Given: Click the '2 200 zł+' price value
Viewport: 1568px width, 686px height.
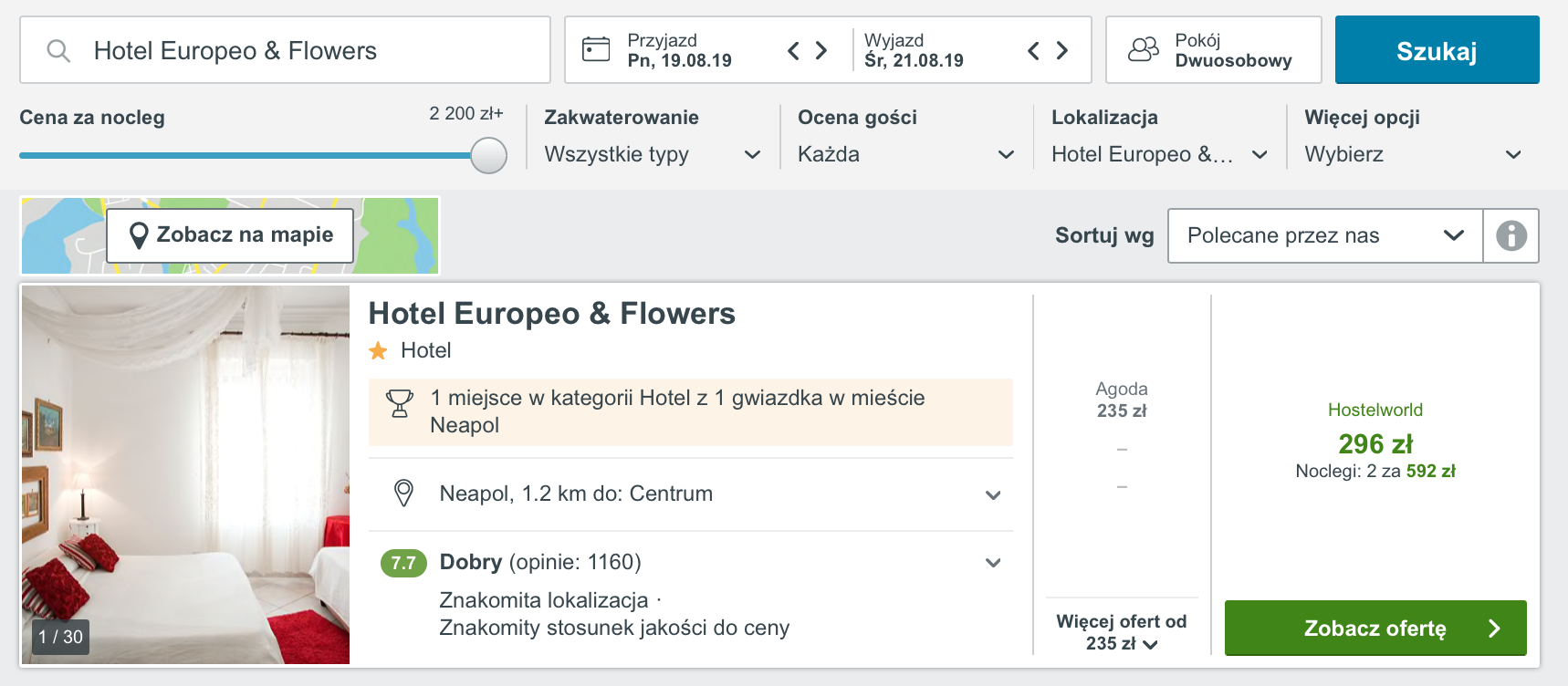Looking at the screenshot, I should coord(466,113).
